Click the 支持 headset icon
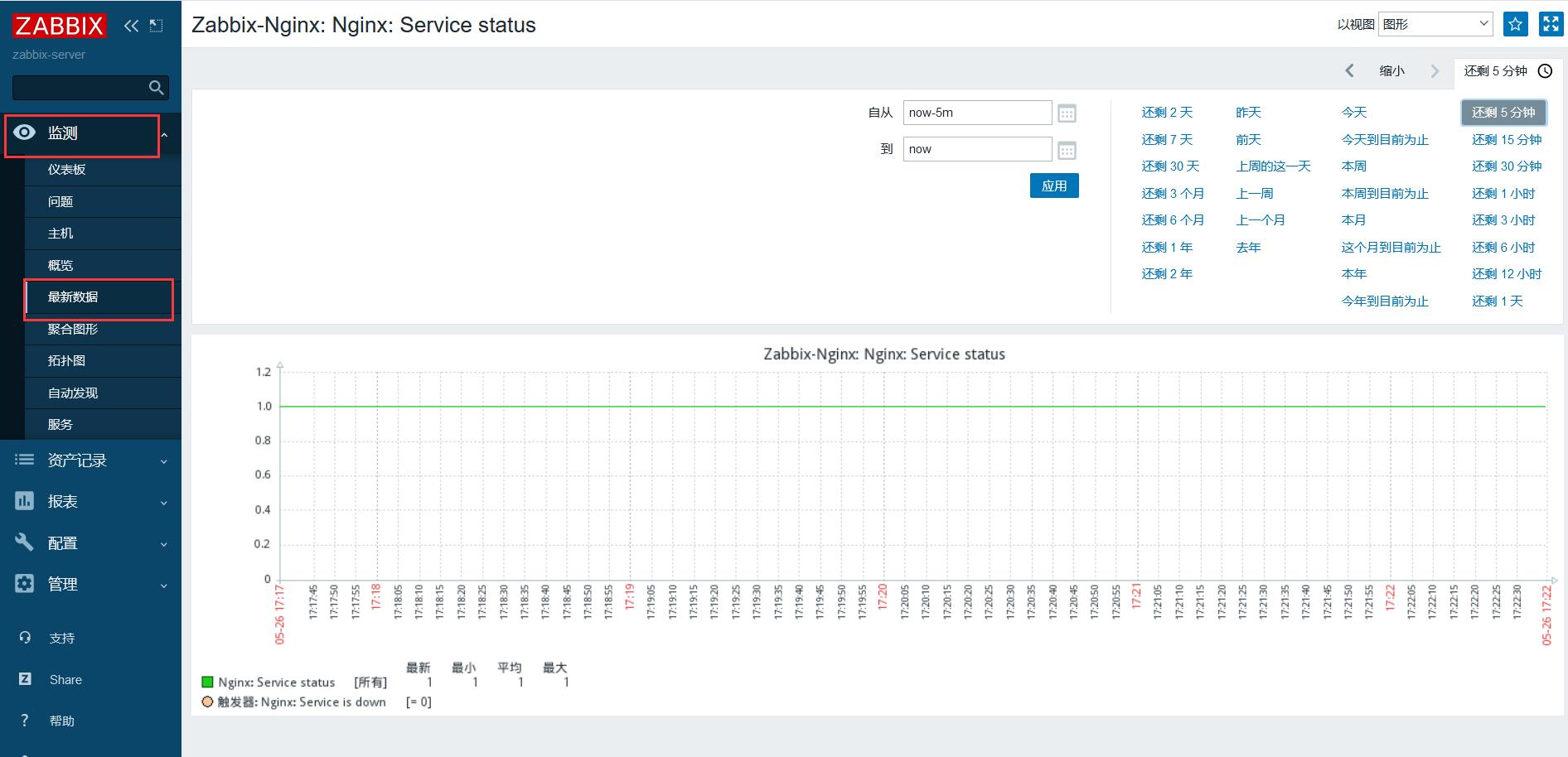1568x757 pixels. click(x=25, y=638)
